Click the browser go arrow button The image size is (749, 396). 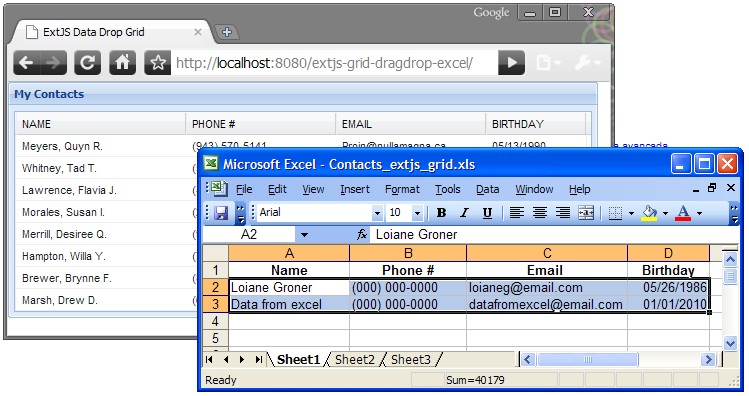coord(511,63)
